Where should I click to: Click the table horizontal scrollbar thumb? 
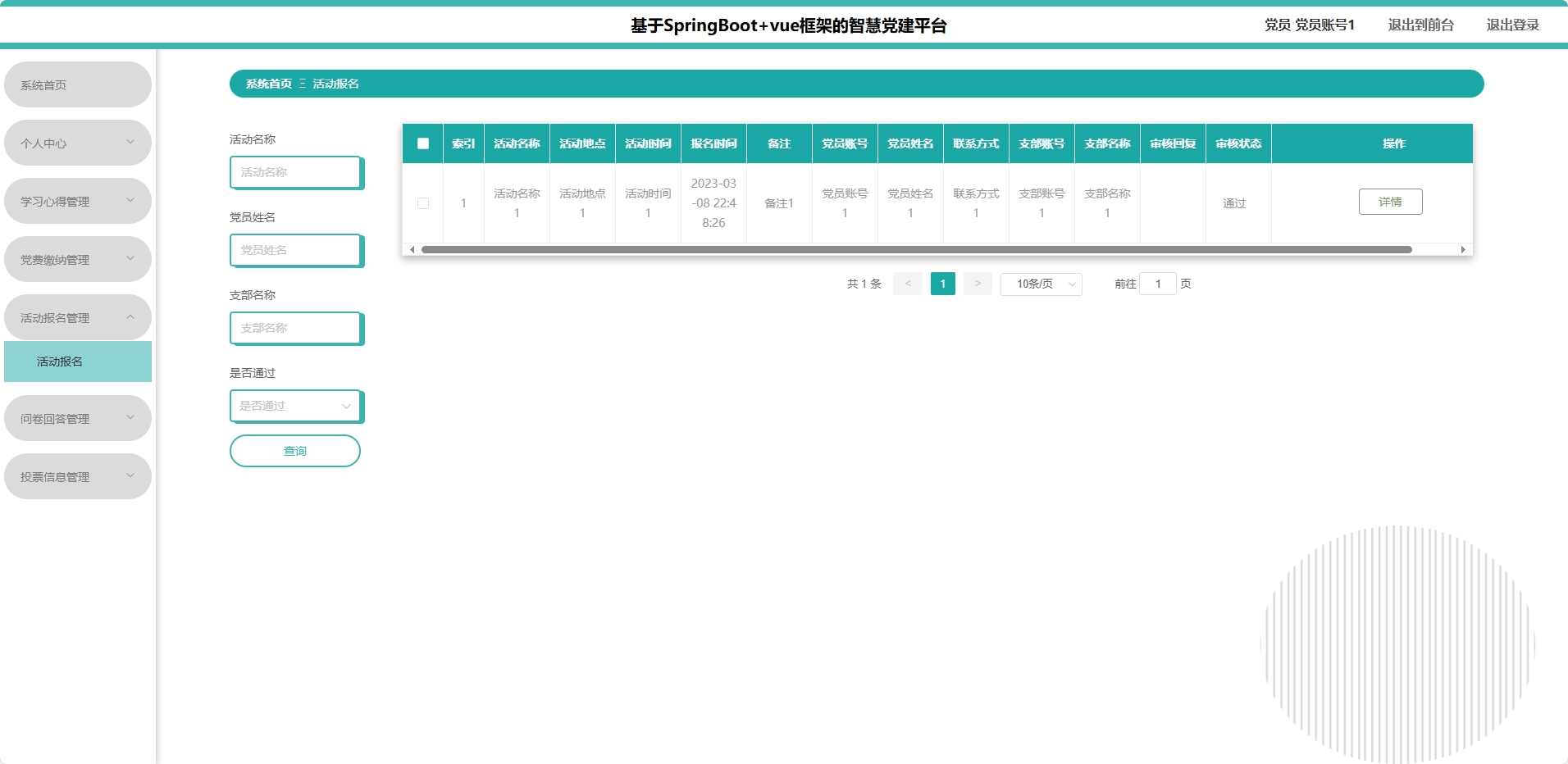tap(916, 249)
